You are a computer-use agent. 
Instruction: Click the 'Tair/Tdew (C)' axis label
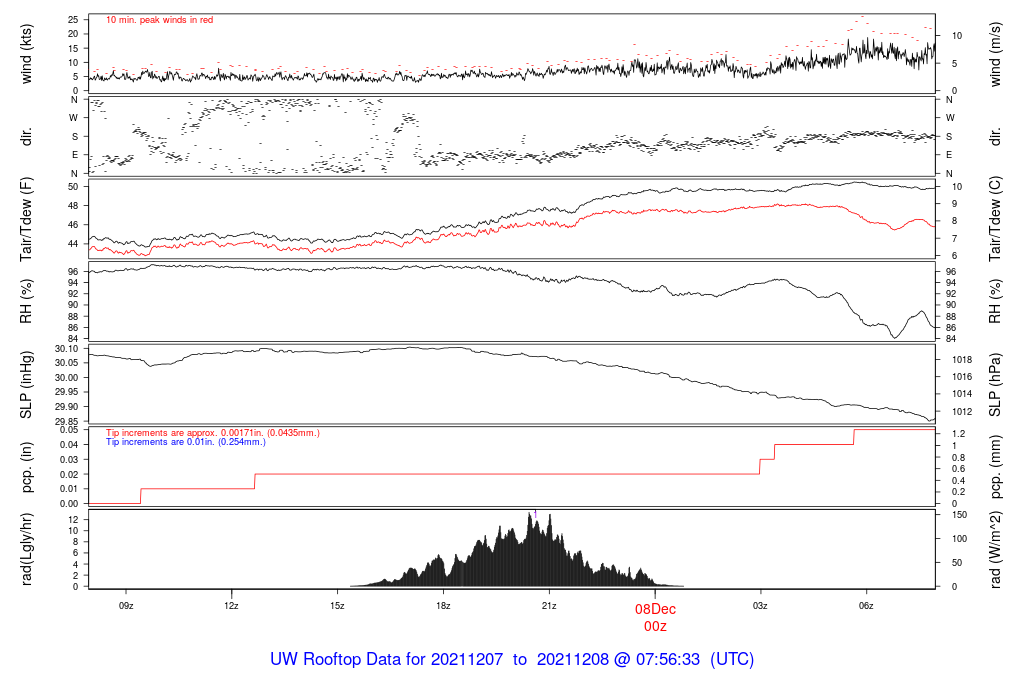point(995,219)
